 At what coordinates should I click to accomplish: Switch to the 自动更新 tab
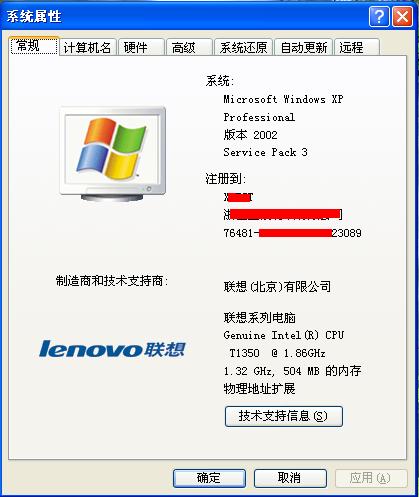[x=303, y=47]
